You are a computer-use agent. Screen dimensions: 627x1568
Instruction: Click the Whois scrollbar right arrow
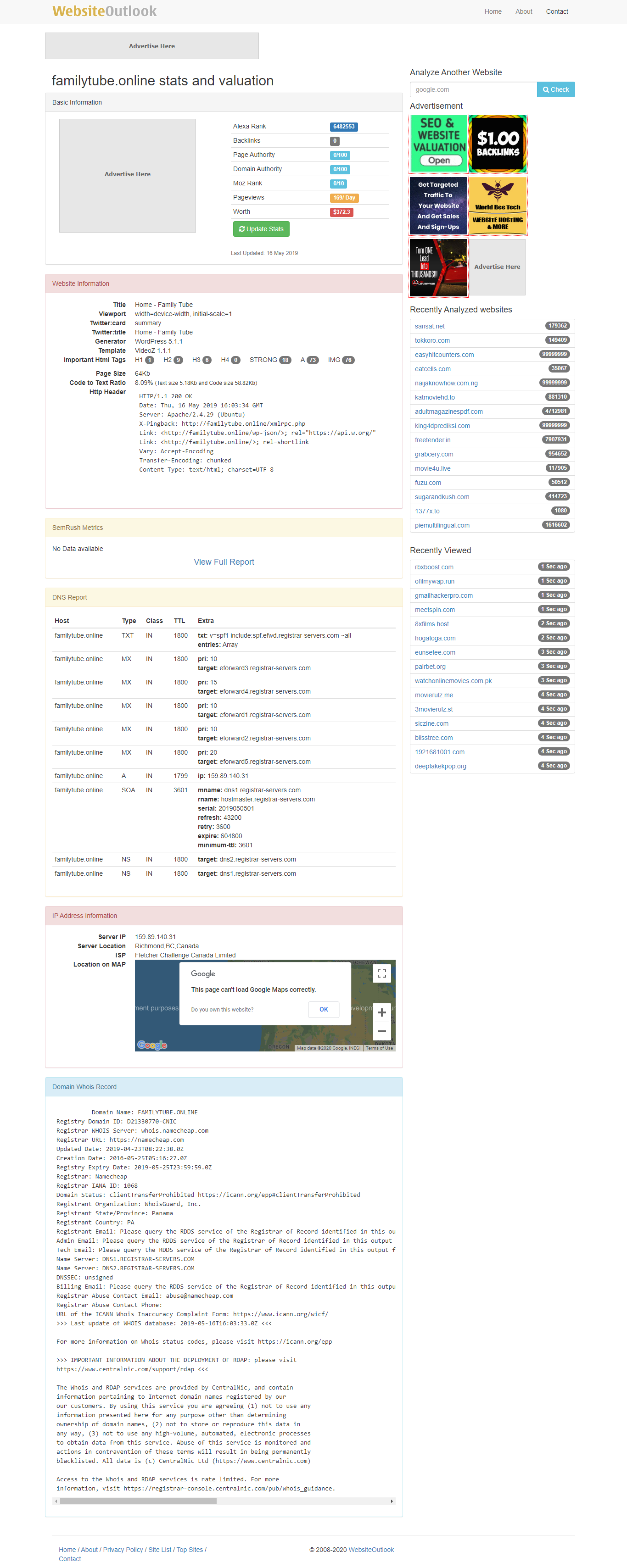click(391, 1501)
